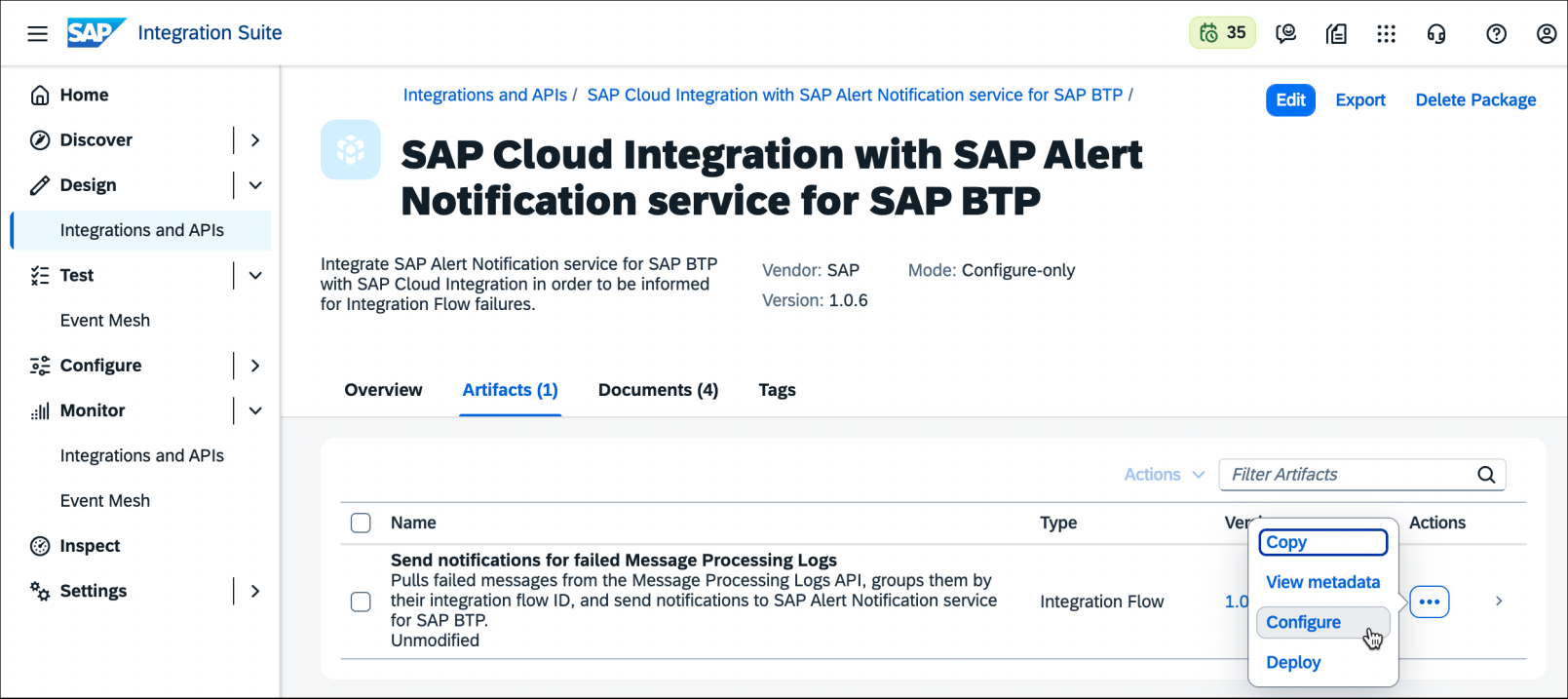
Task: Open the app launcher grid icon
Action: (x=1386, y=33)
